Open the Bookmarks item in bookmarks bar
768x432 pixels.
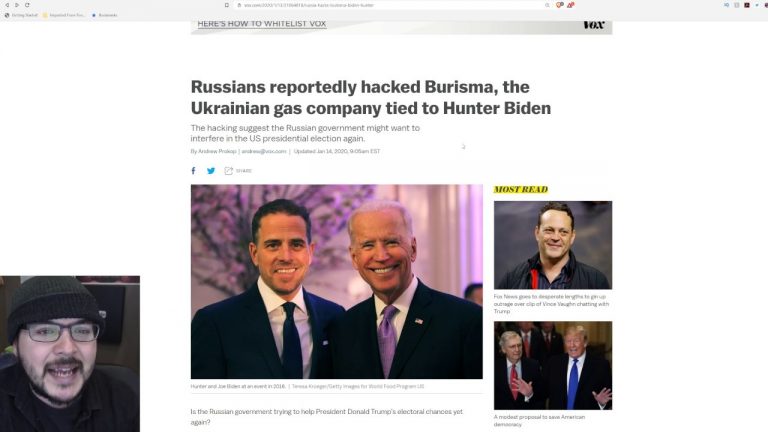pyautogui.click(x=104, y=15)
